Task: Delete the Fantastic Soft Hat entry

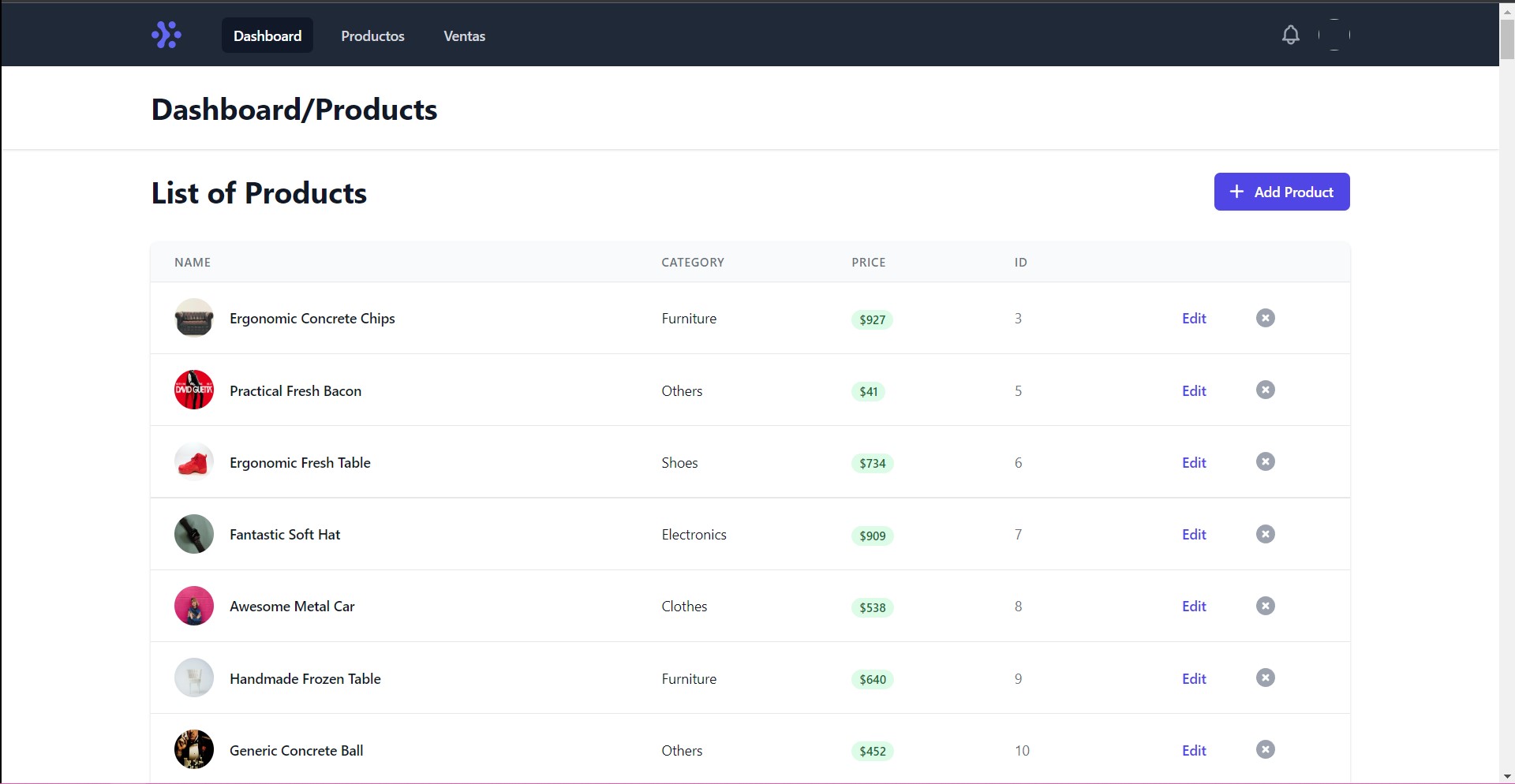Action: [1265, 534]
